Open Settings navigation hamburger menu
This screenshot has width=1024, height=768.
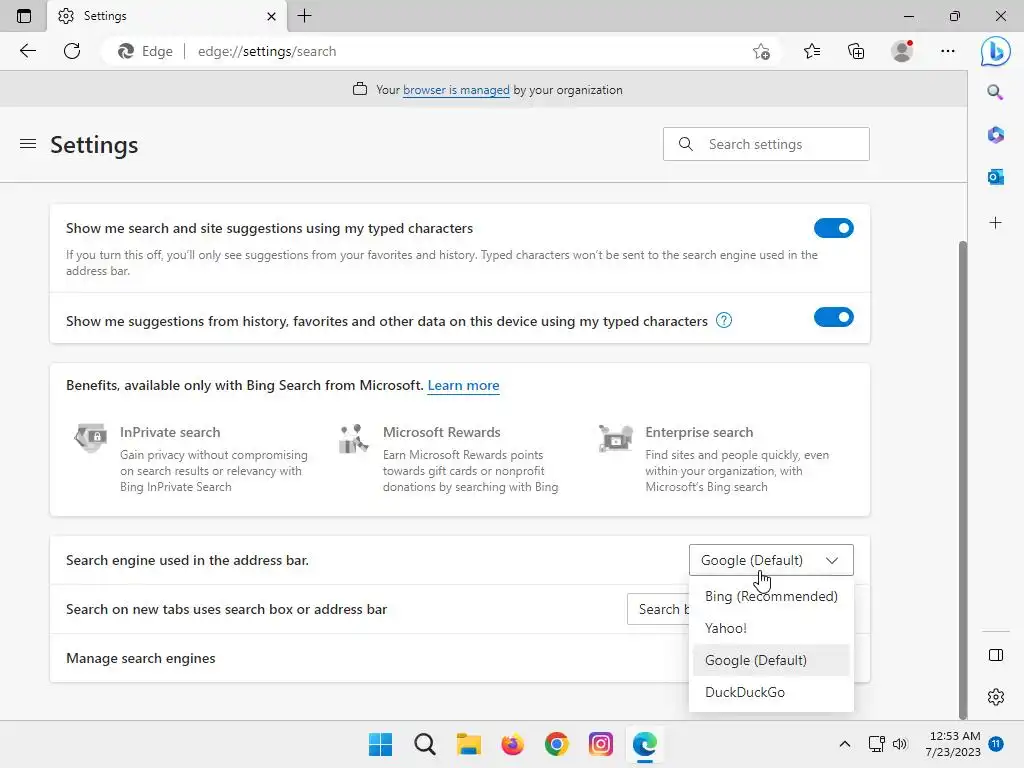(x=27, y=144)
